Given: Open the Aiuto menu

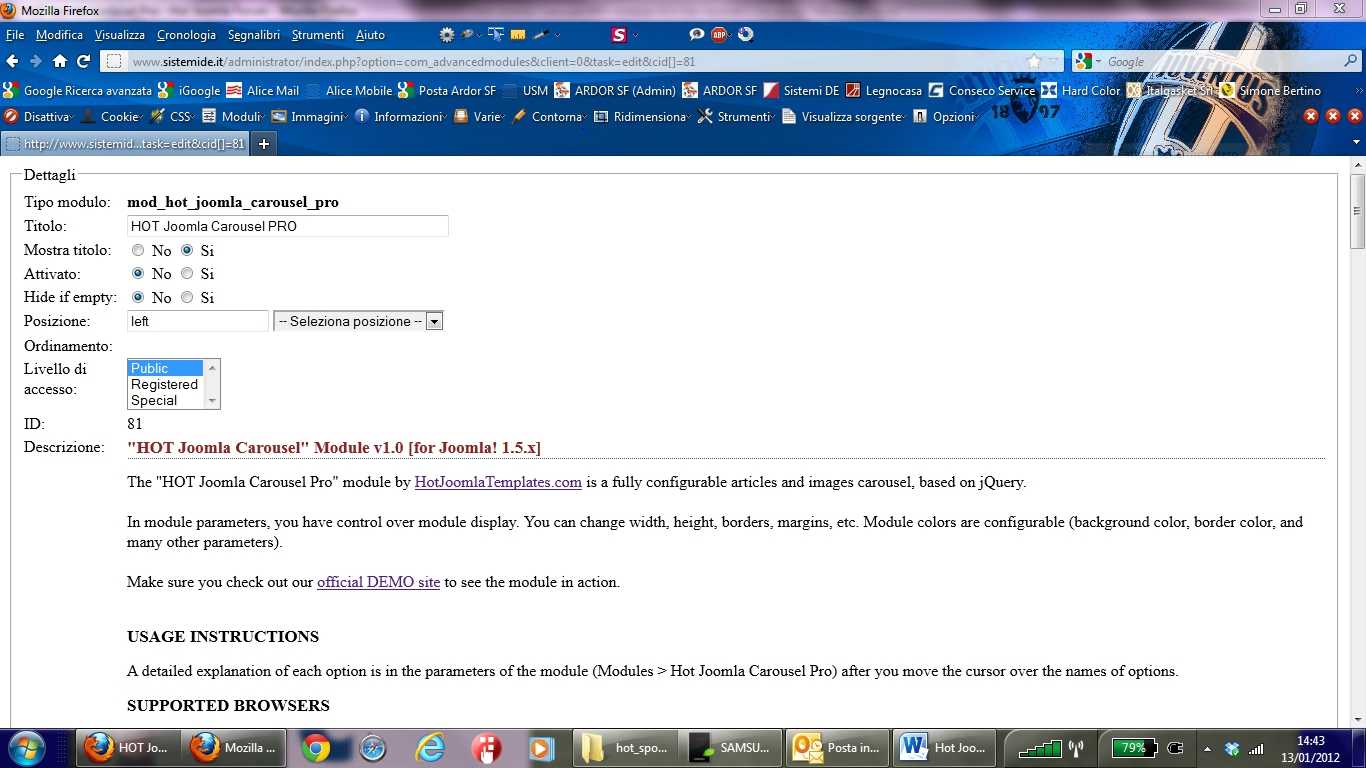Looking at the screenshot, I should click(370, 35).
